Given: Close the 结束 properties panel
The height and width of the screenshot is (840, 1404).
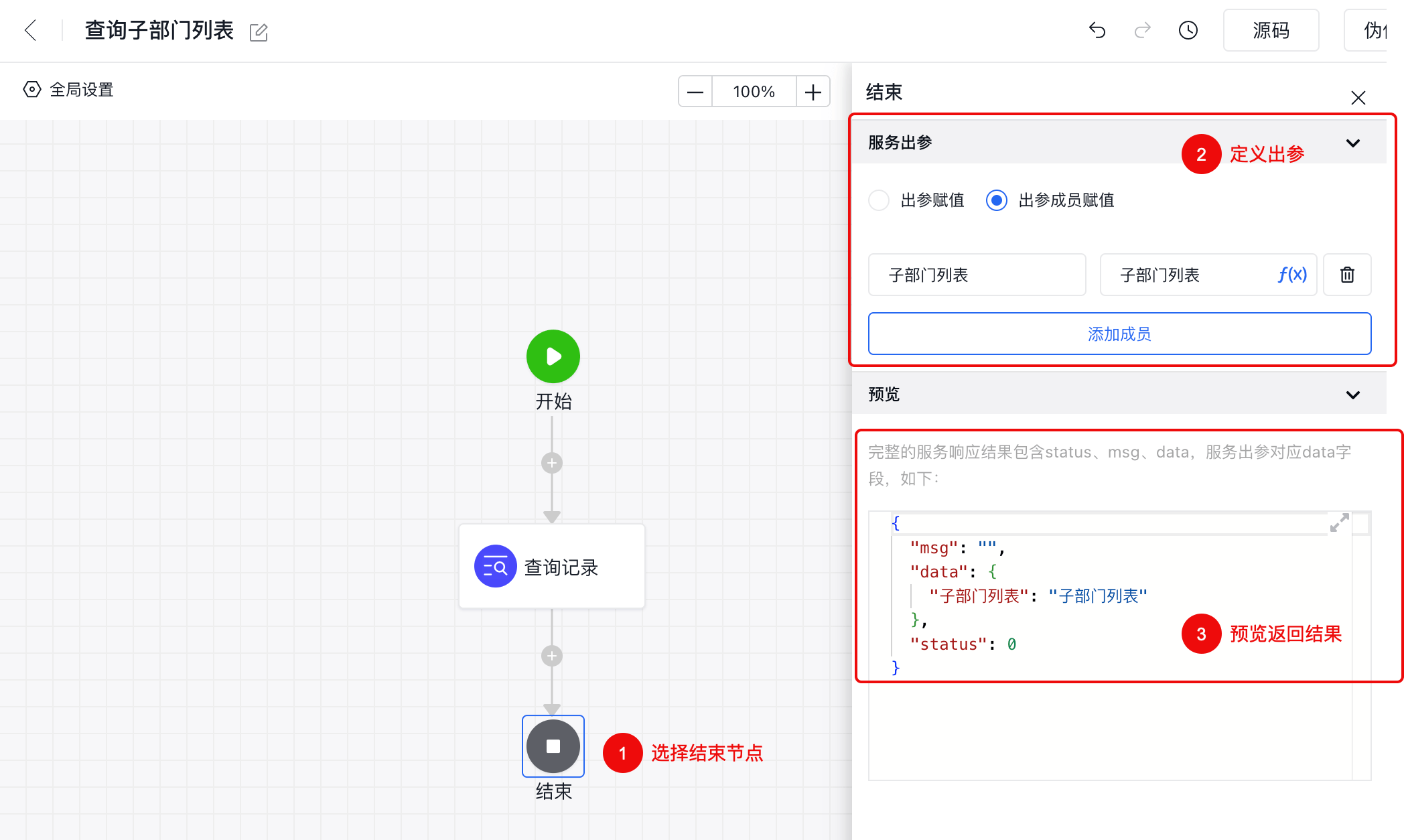Looking at the screenshot, I should [x=1358, y=98].
